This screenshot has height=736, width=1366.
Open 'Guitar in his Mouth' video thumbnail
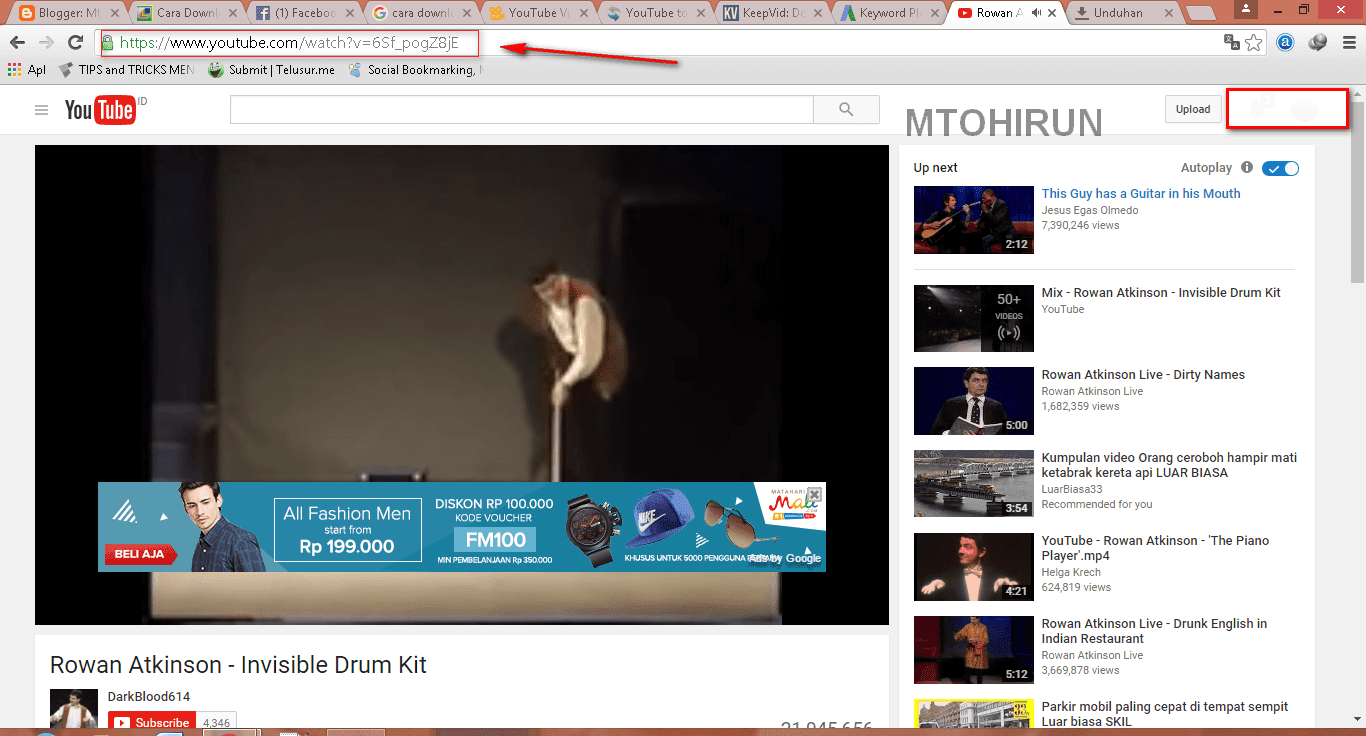coord(974,220)
